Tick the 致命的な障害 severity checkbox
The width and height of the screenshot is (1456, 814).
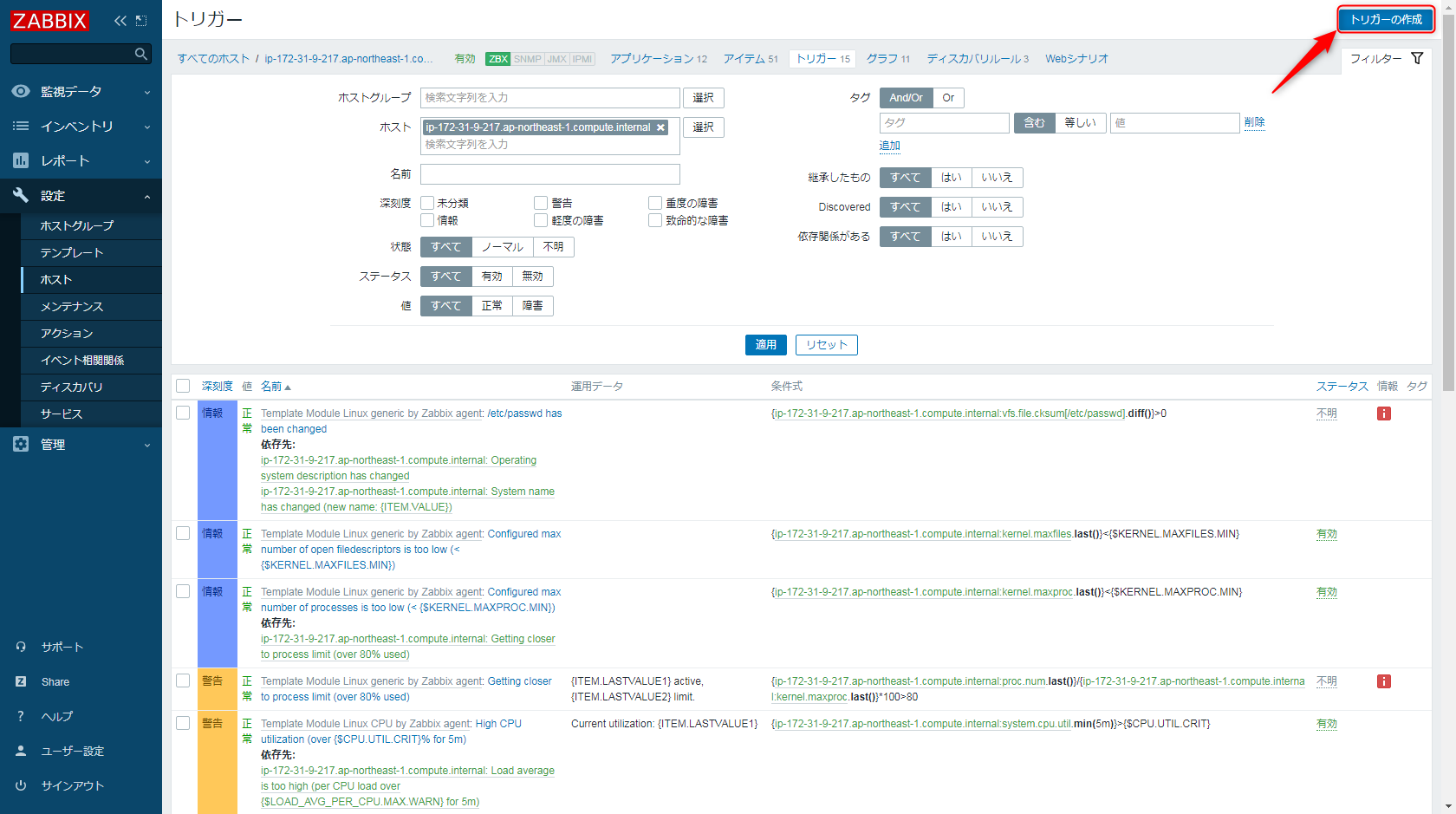(655, 220)
